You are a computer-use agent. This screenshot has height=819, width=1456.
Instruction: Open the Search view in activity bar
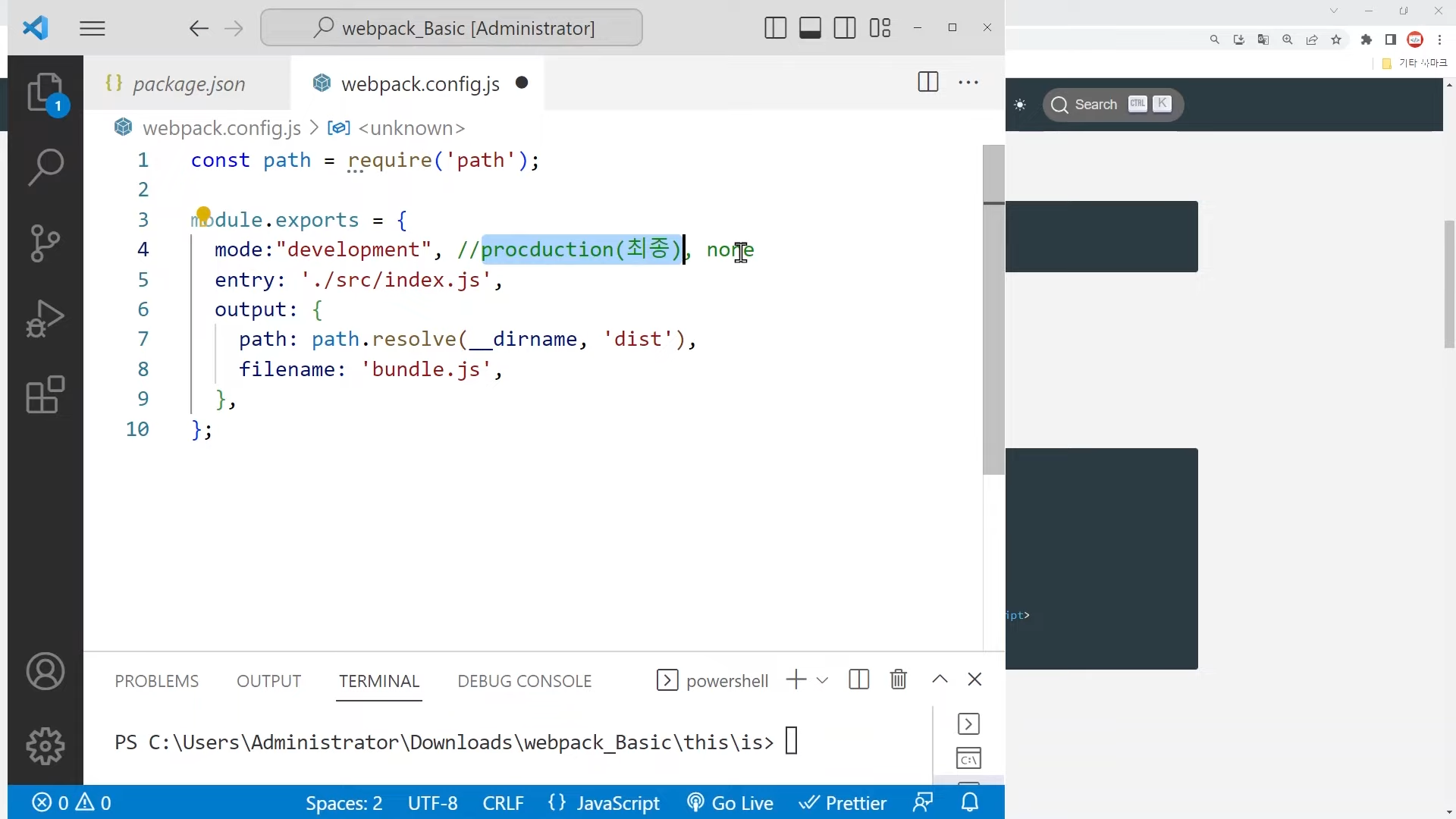45,167
